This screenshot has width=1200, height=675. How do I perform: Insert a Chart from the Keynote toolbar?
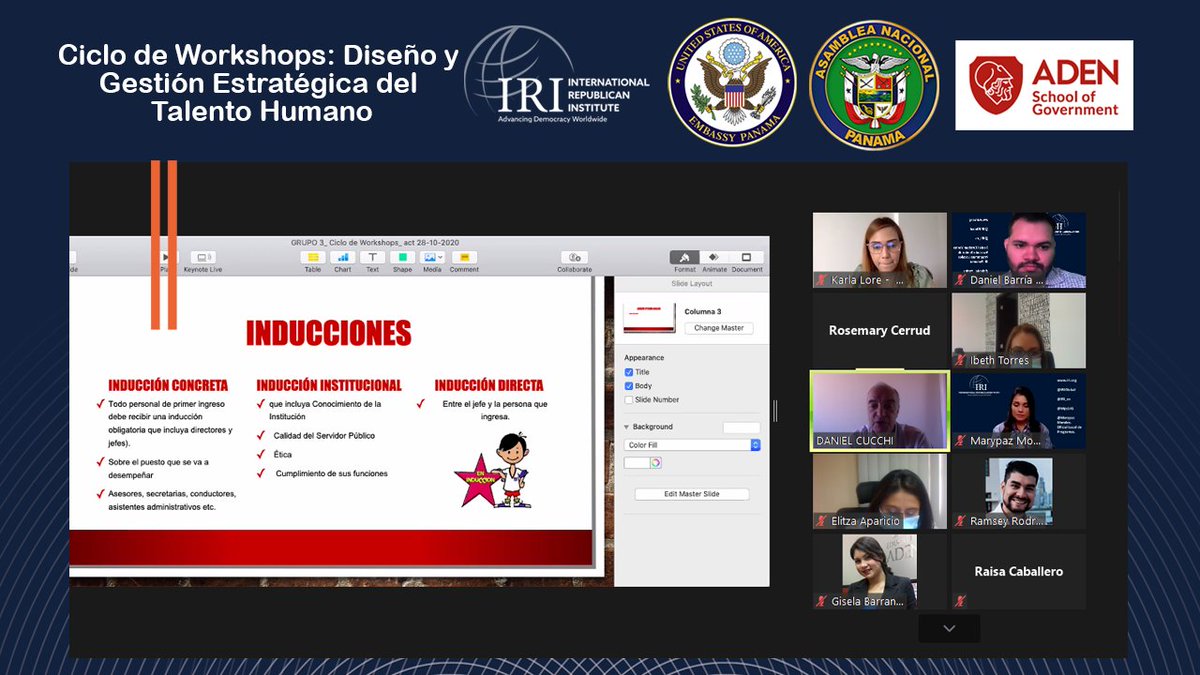click(x=343, y=258)
